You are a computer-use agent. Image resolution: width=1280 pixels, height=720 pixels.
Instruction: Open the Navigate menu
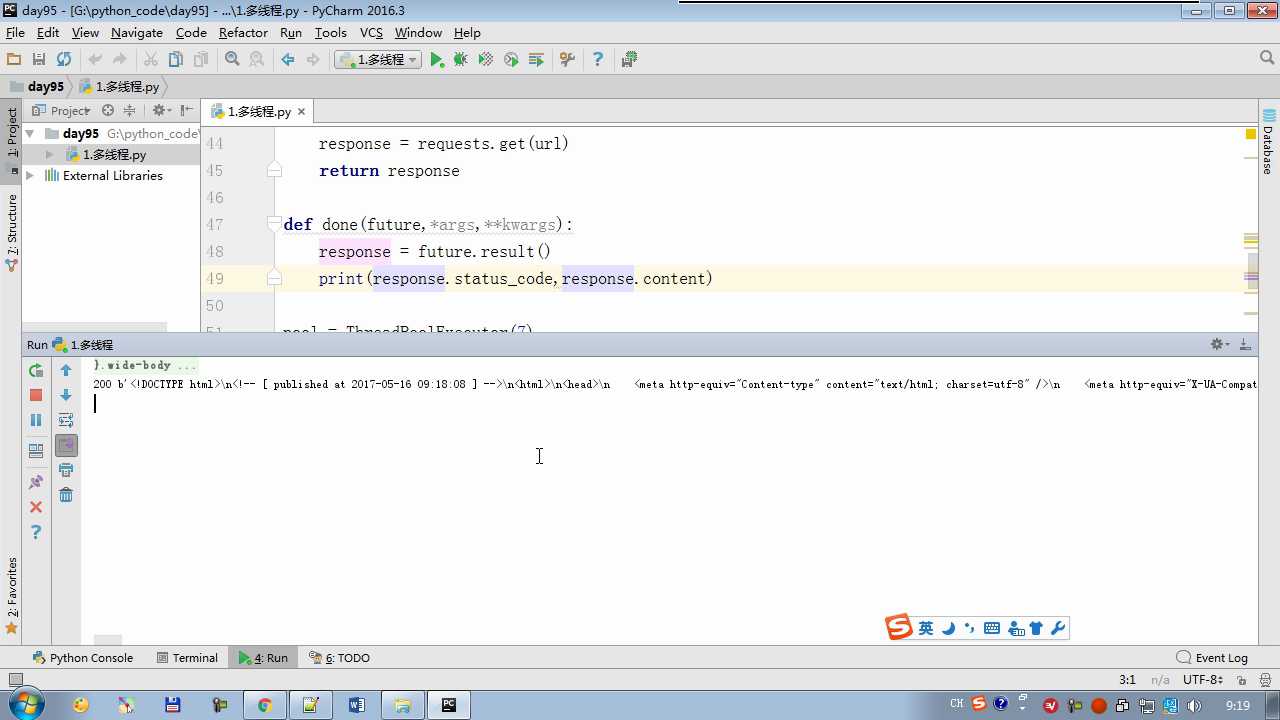pos(137,33)
